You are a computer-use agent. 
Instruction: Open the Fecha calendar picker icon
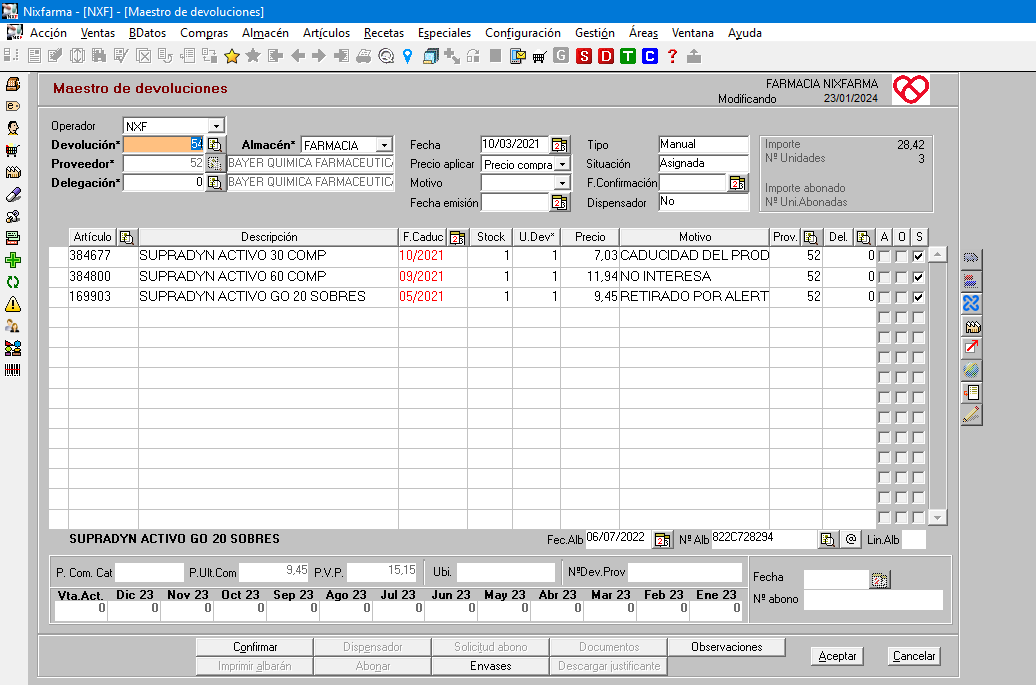click(x=559, y=145)
